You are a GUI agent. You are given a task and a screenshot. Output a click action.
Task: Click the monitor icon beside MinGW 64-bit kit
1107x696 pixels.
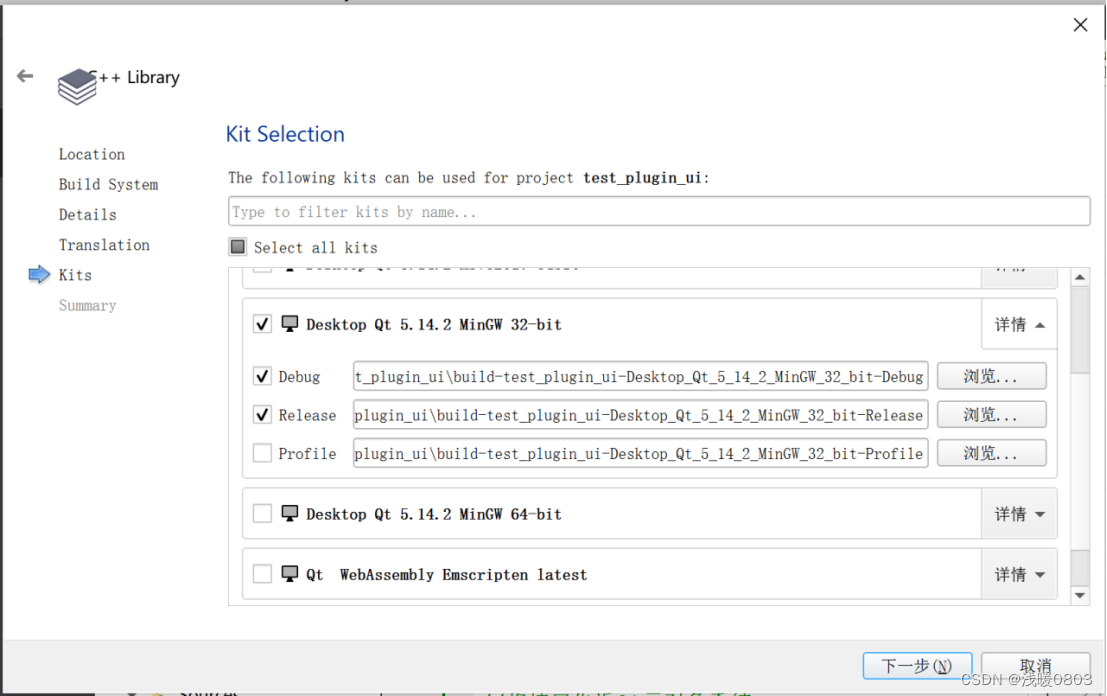tap(289, 513)
